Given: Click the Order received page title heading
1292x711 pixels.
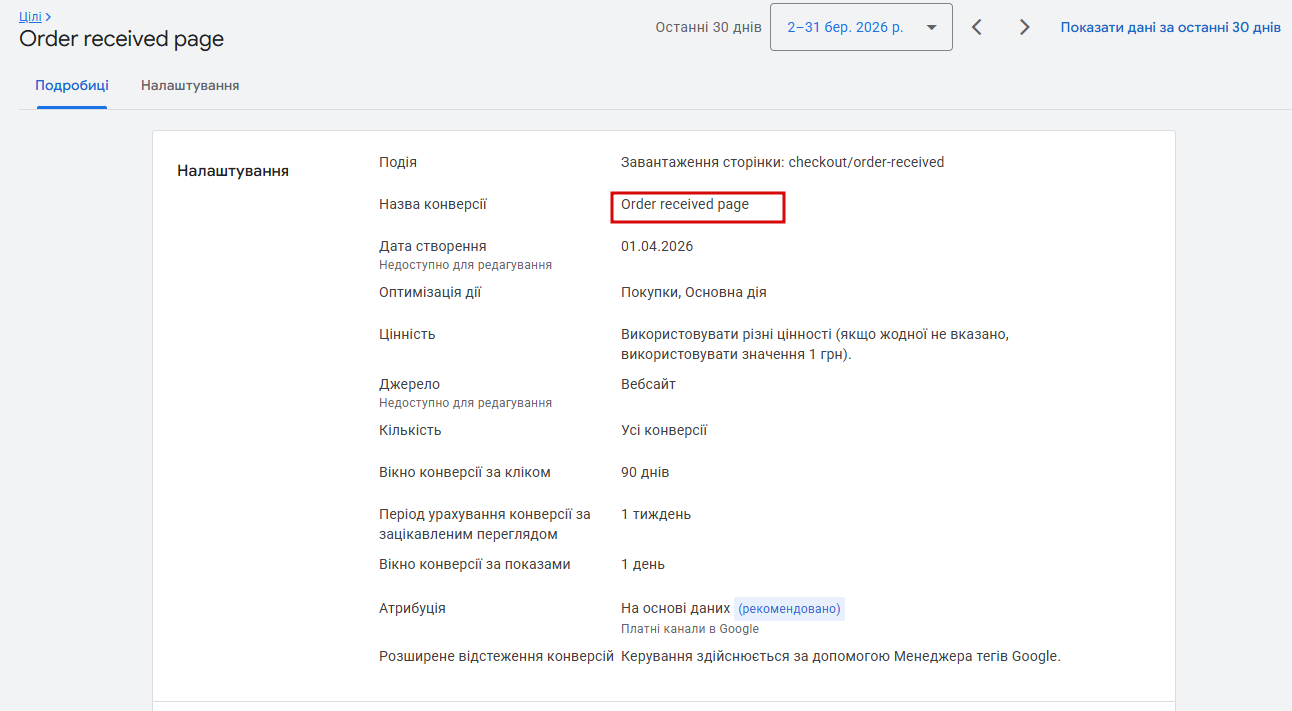Looking at the screenshot, I should (122, 39).
